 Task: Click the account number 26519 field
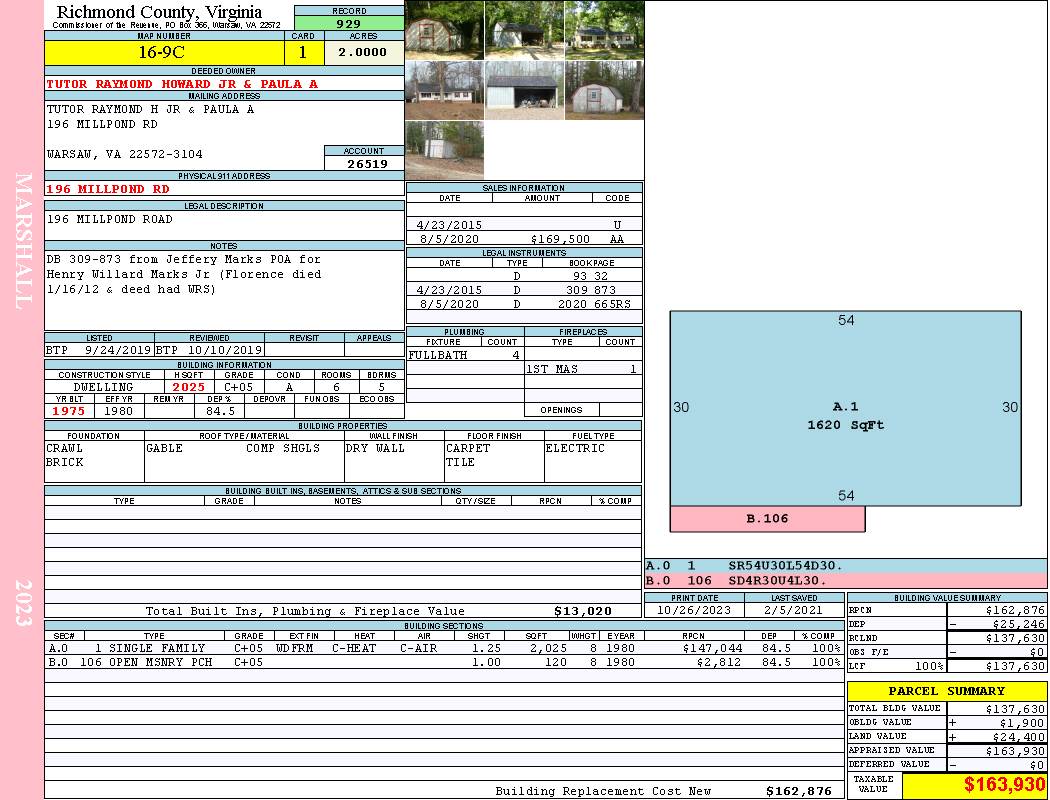point(364,163)
